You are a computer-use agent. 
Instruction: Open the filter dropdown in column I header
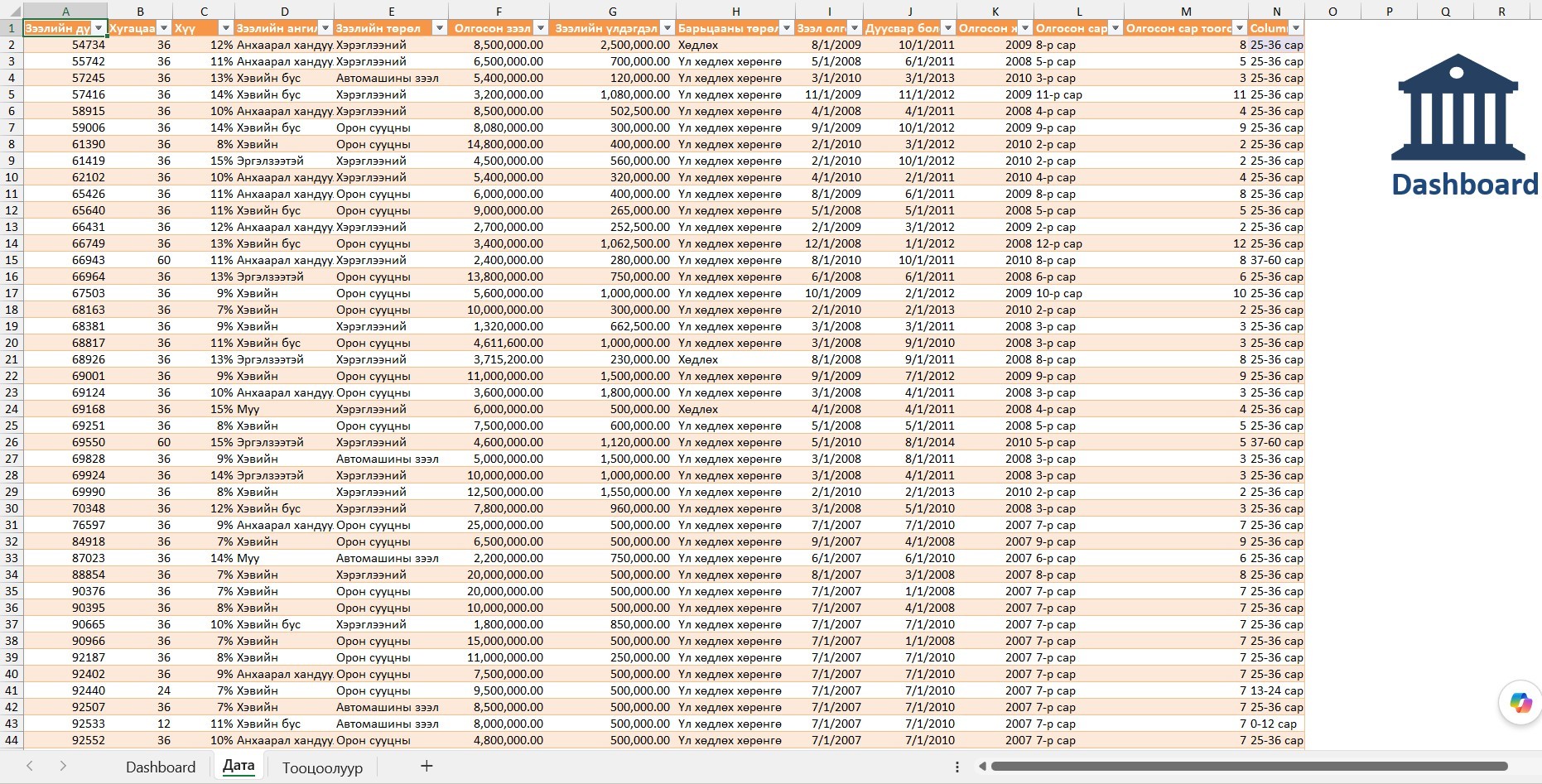855,28
